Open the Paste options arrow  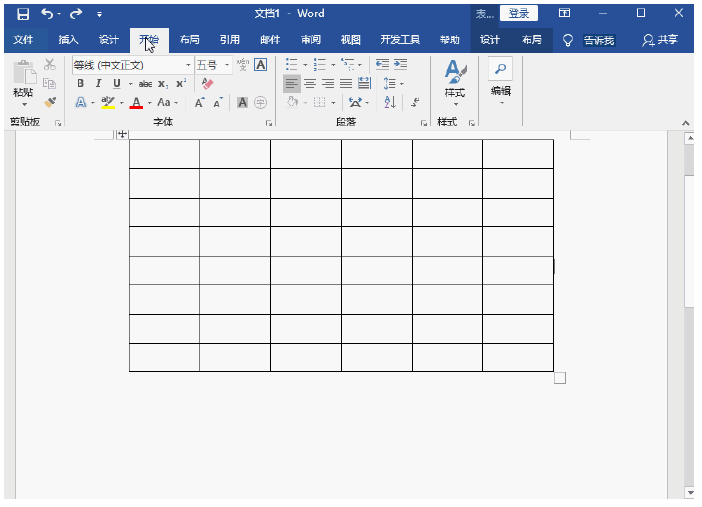click(24, 104)
